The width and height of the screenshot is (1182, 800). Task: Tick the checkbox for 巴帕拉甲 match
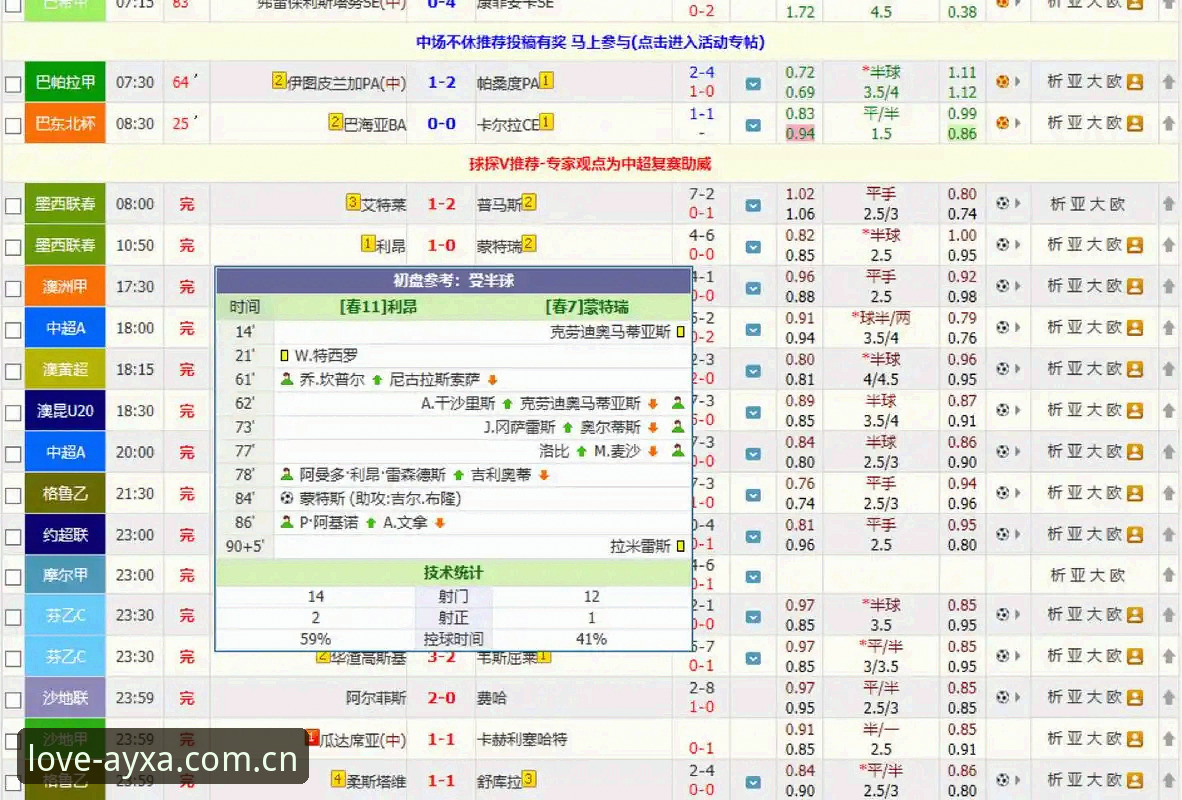13,84
